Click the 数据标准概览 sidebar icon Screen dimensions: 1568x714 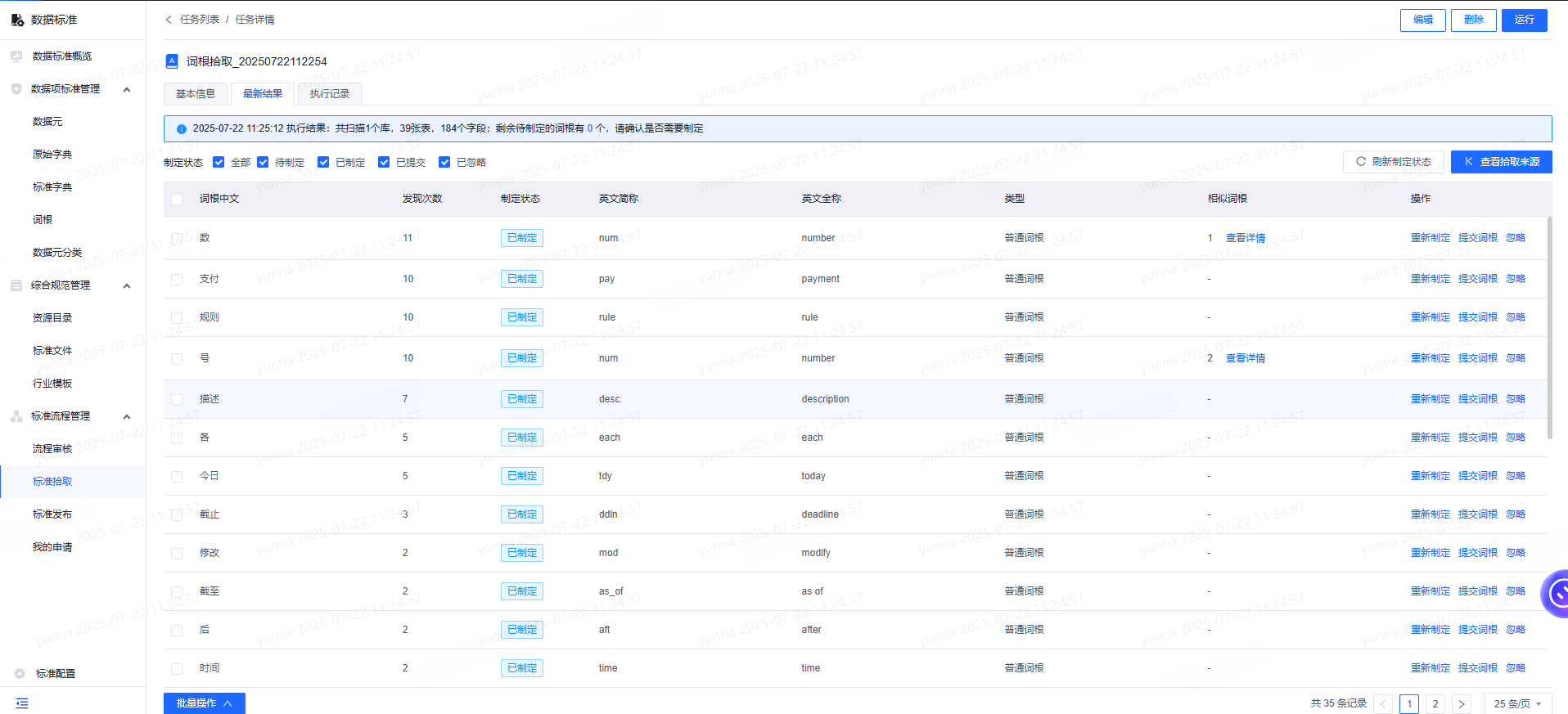pyautogui.click(x=16, y=56)
